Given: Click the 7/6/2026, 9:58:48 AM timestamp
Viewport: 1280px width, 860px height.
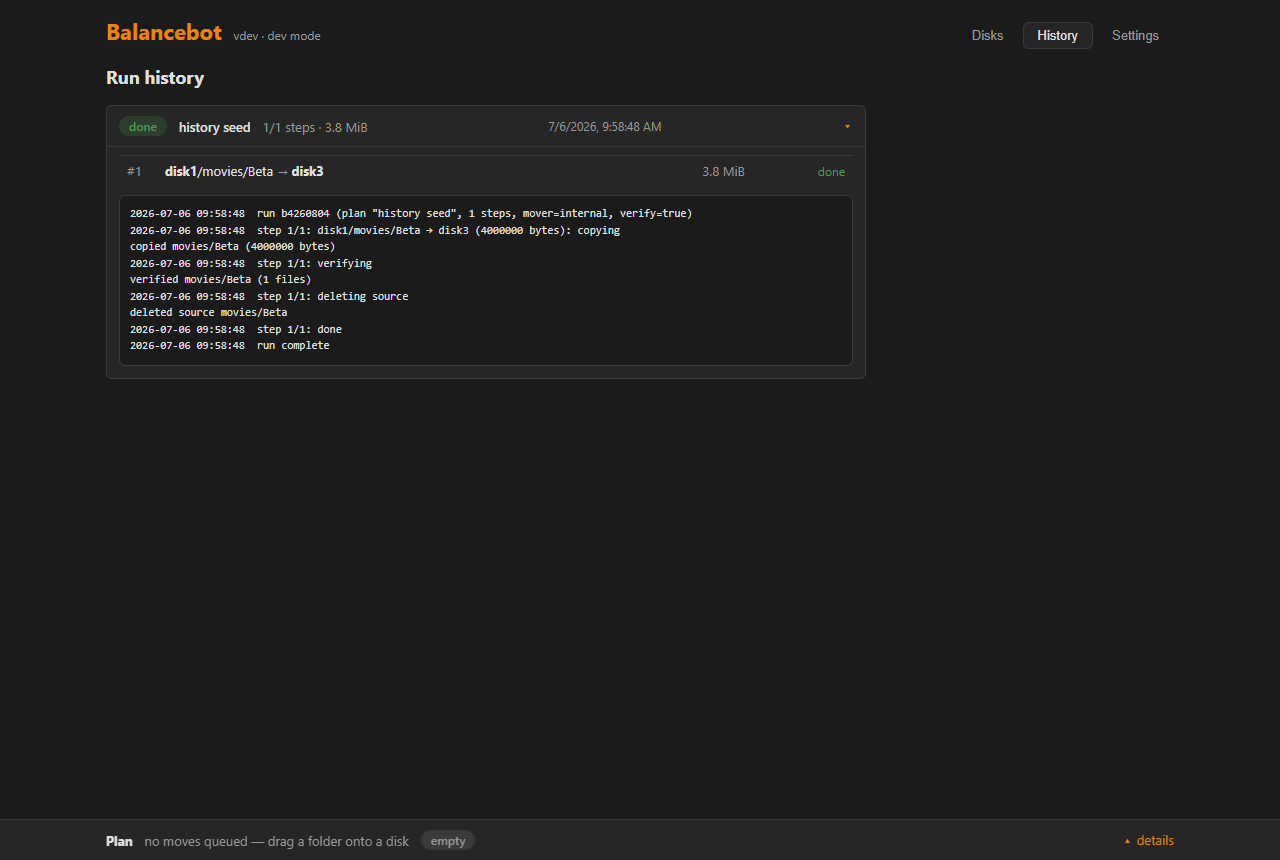Looking at the screenshot, I should pyautogui.click(x=604, y=127).
